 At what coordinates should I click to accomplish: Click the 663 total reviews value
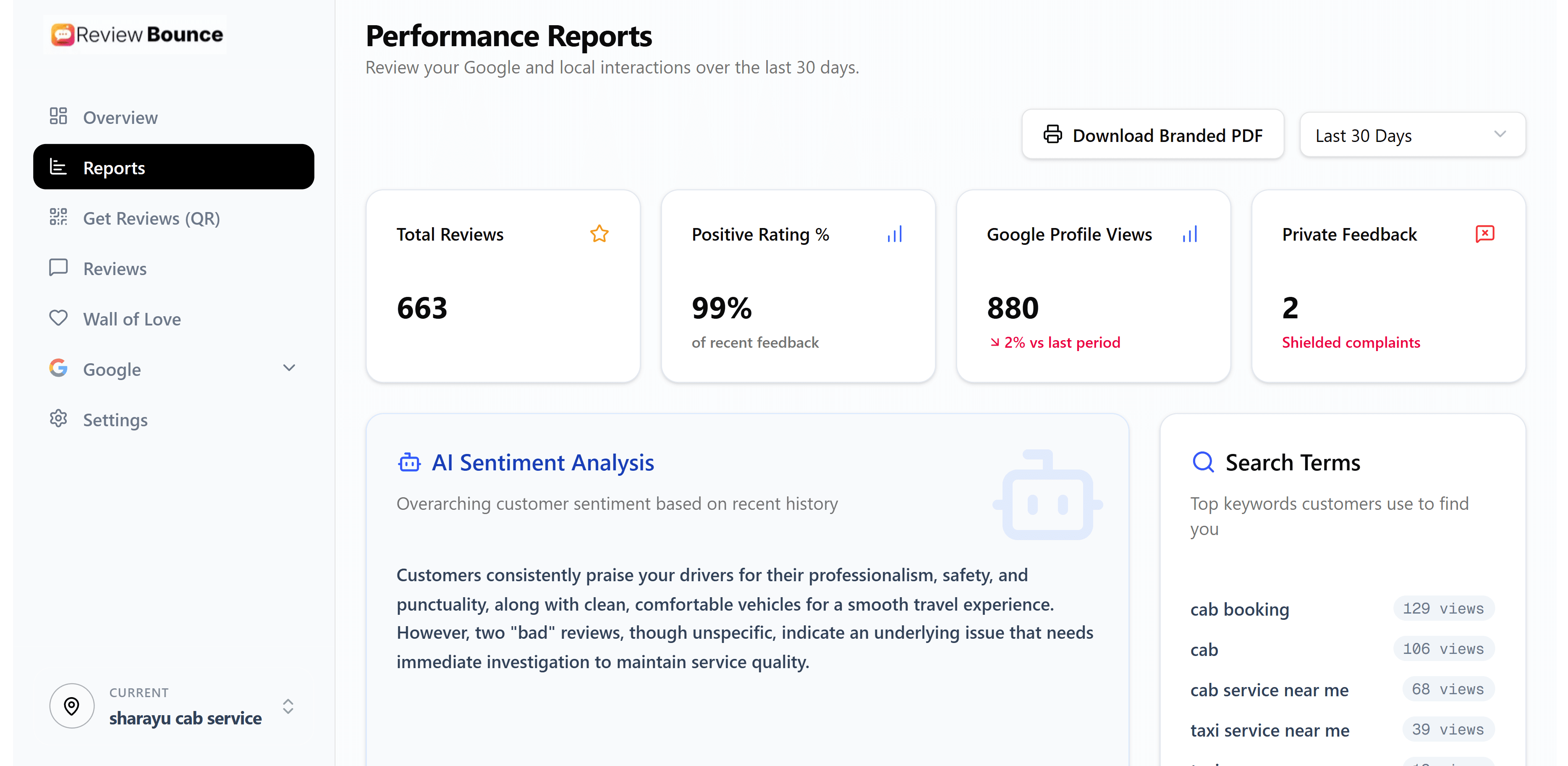pos(422,308)
